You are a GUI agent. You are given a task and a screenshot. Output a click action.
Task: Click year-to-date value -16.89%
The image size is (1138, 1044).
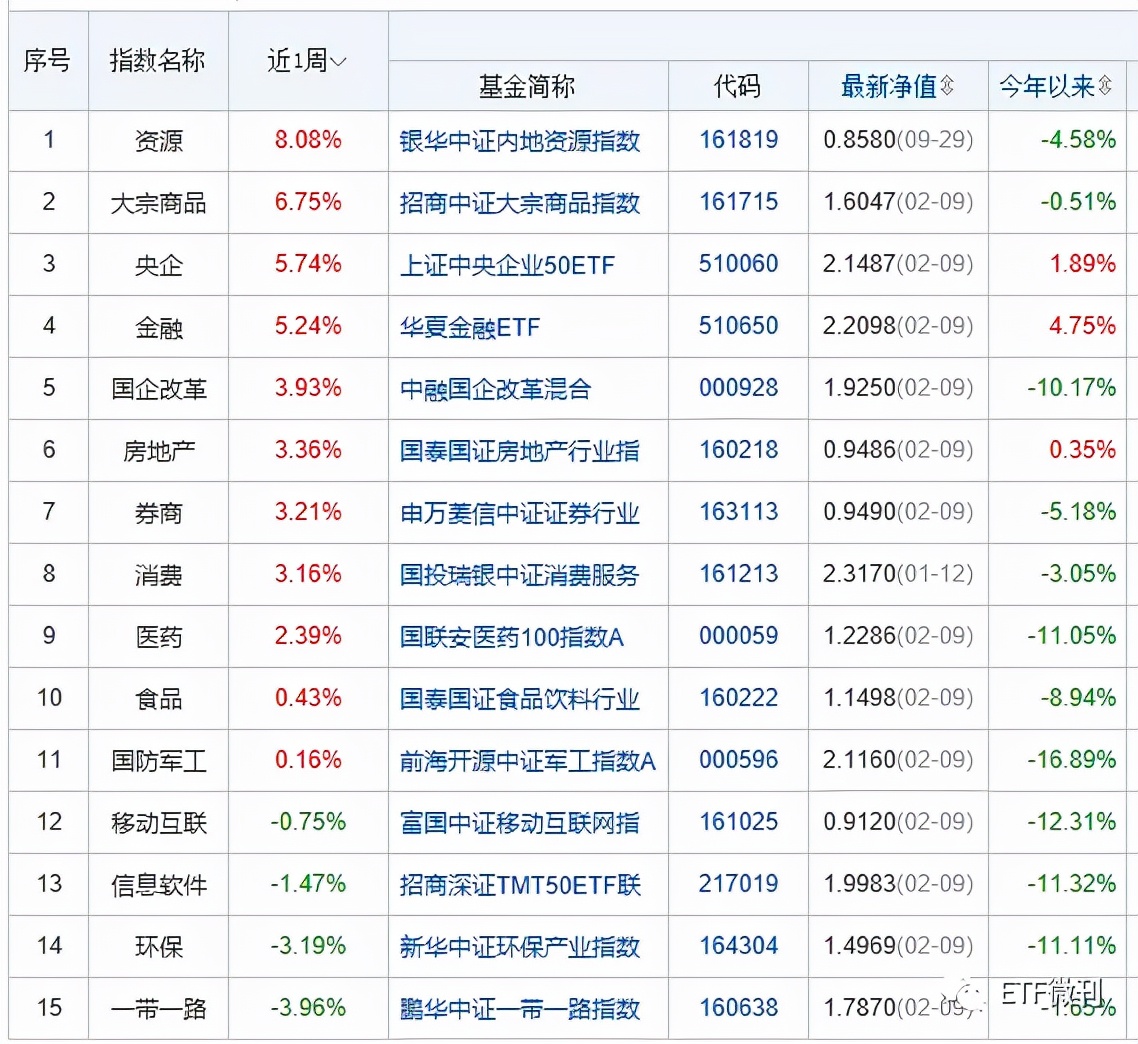[1071, 760]
